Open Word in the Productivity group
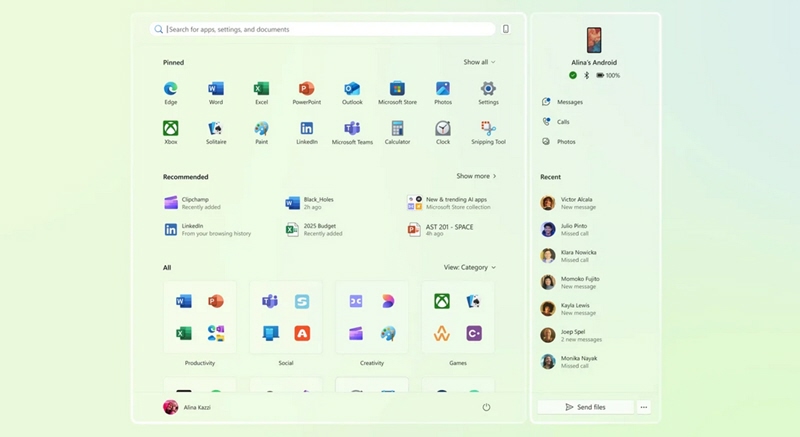800x437 pixels. coord(184,301)
